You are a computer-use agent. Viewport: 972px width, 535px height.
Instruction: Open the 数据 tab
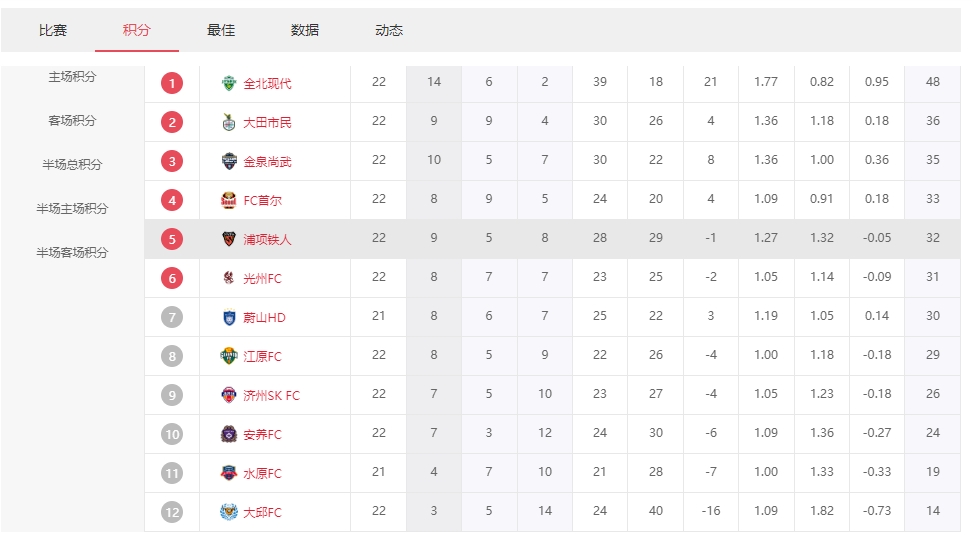(305, 30)
